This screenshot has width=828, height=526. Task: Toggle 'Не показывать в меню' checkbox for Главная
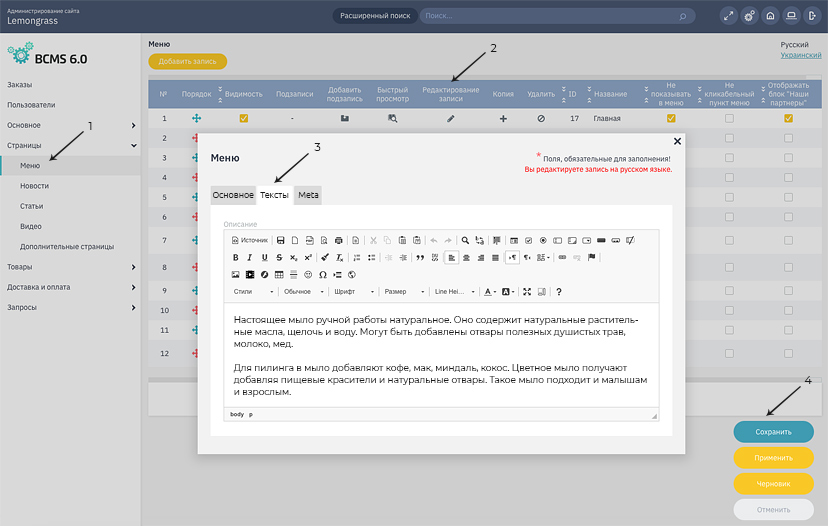coord(671,118)
